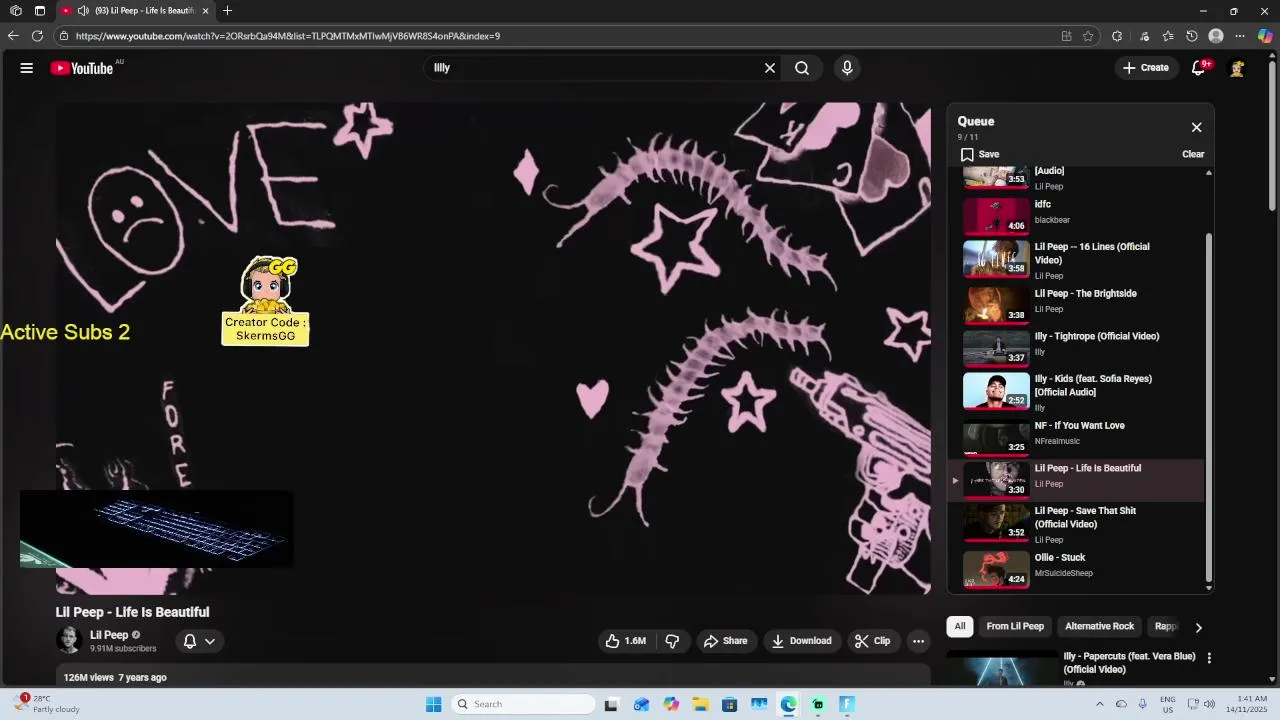This screenshot has height=720, width=1280.
Task: Click current Life Is Beautiful queue item
Action: pos(1076,479)
